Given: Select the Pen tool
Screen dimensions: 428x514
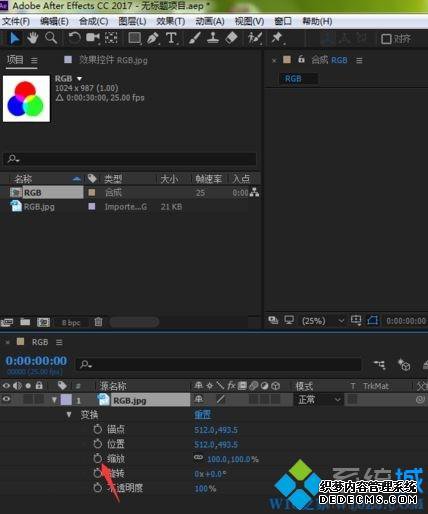Looking at the screenshot, I should pos(153,38).
